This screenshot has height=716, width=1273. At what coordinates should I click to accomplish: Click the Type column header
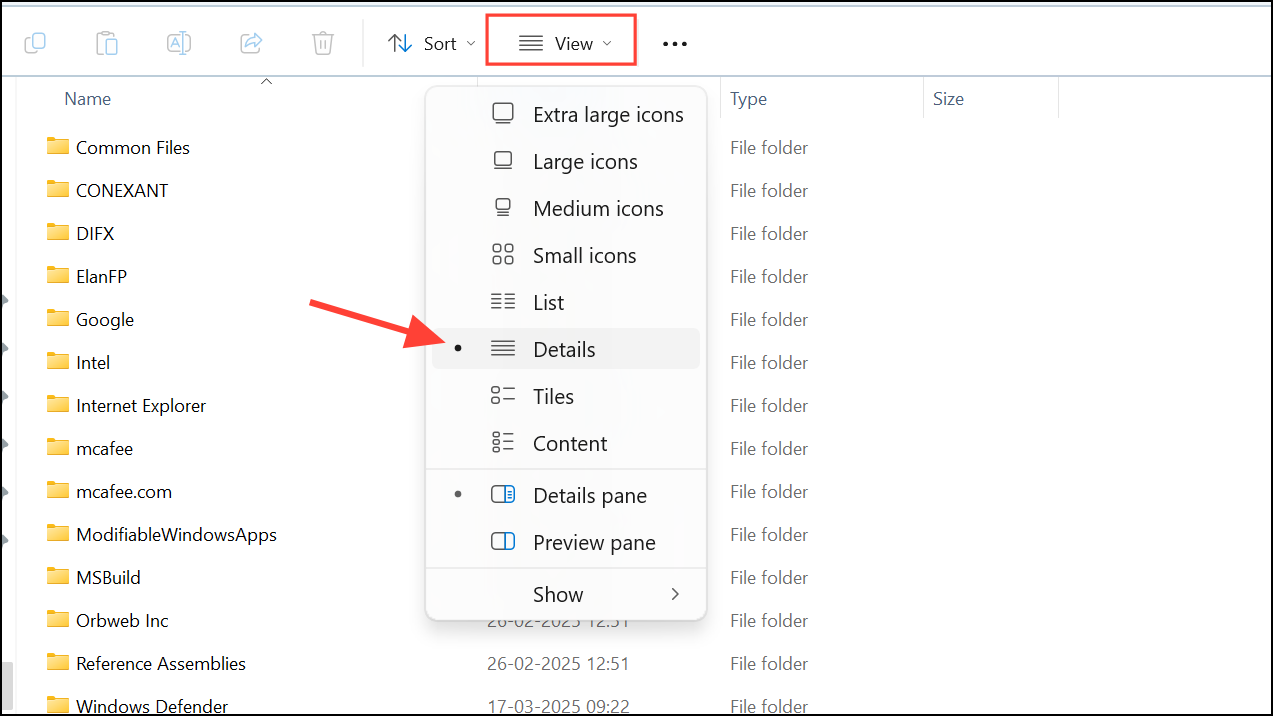[x=748, y=98]
